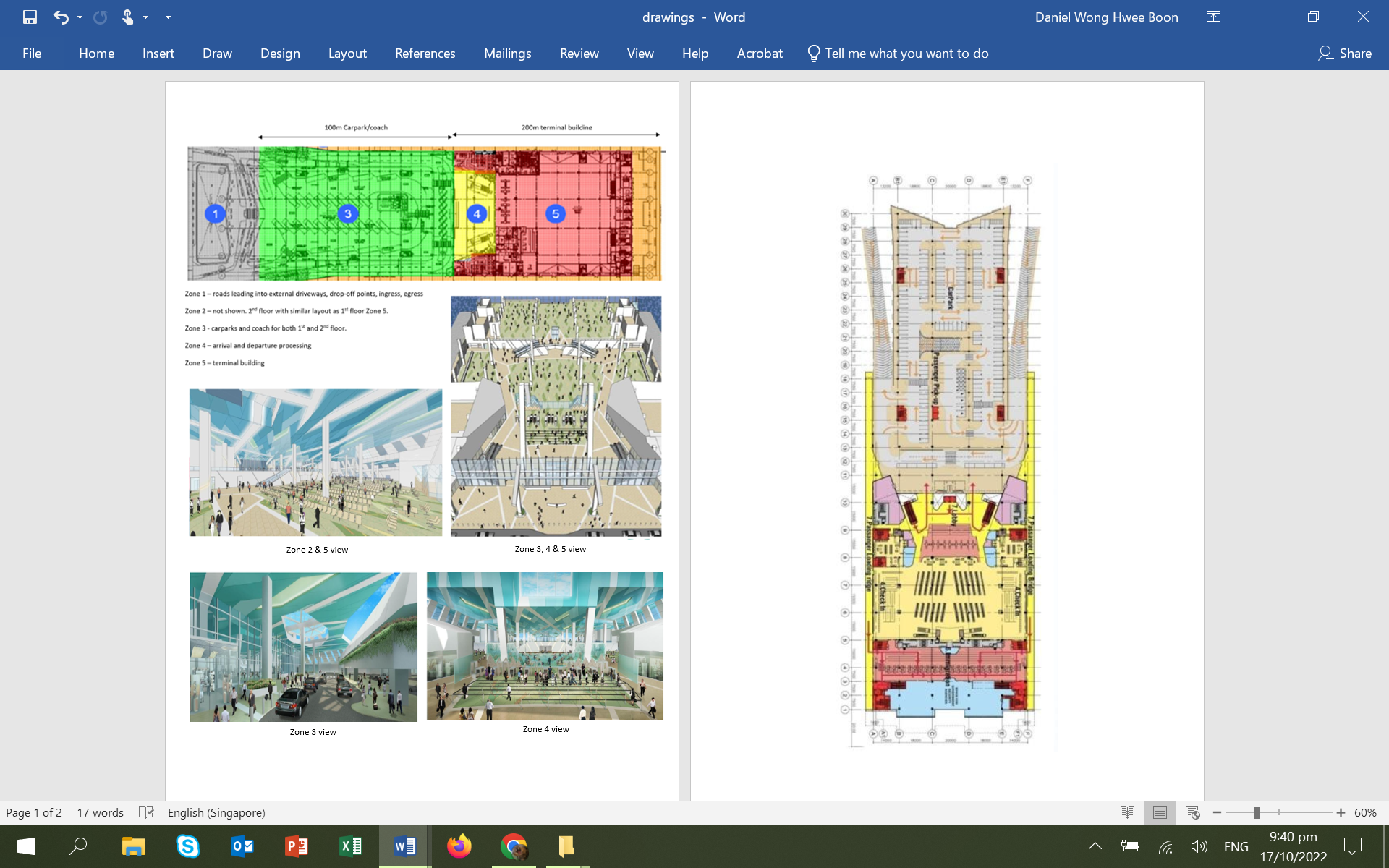Open the References tab
The height and width of the screenshot is (868, 1389).
pos(425,54)
